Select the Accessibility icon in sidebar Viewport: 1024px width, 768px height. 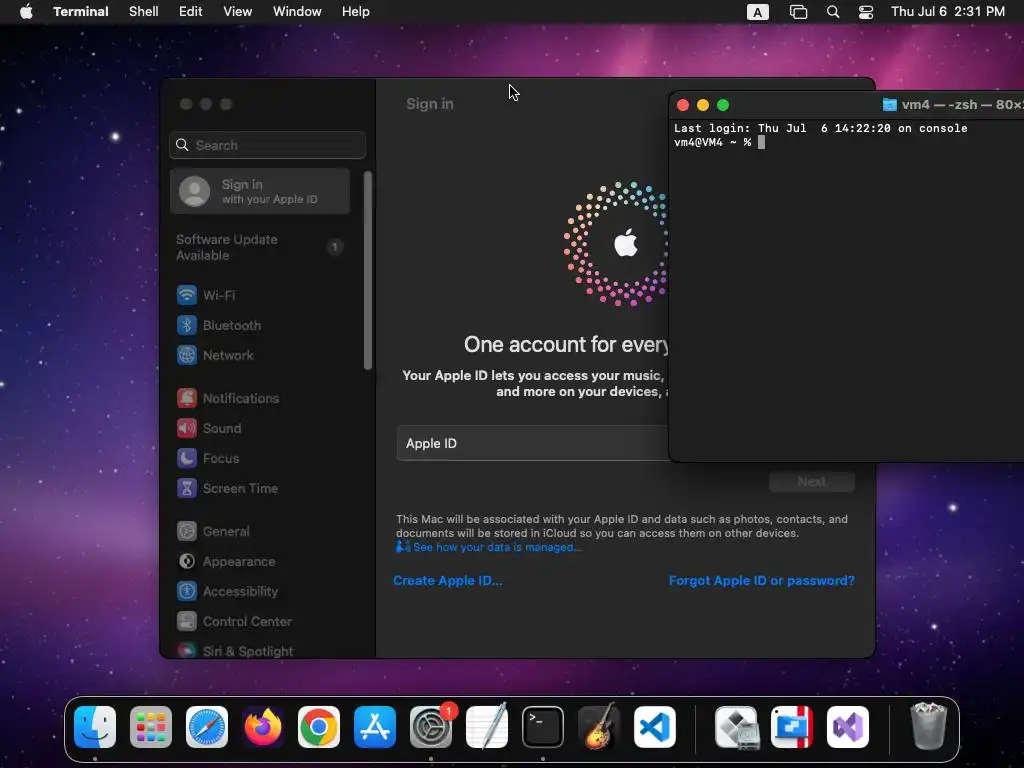tap(187, 592)
